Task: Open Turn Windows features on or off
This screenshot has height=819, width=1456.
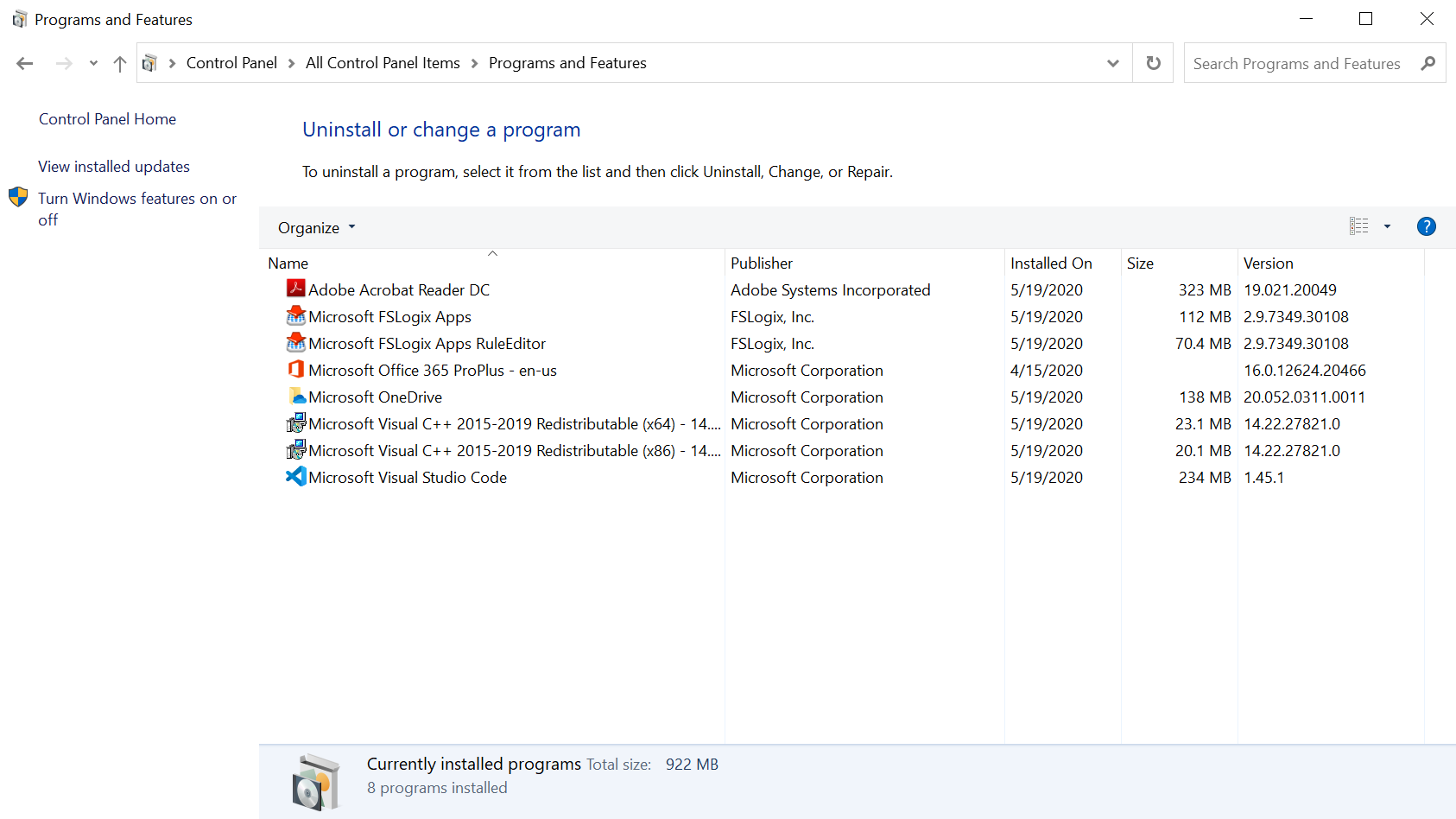Action: (x=137, y=209)
